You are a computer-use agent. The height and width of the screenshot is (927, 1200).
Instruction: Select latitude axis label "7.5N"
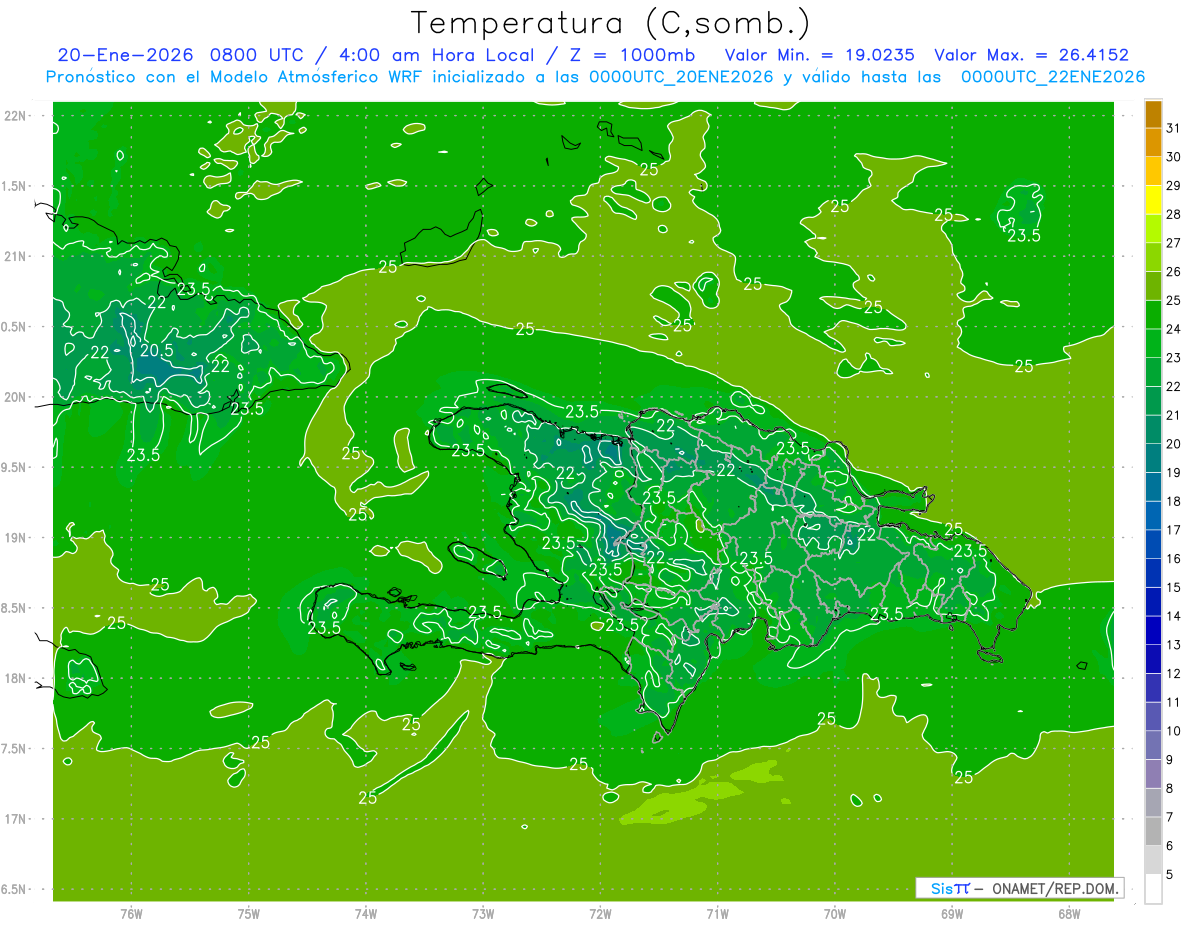(x=14, y=749)
